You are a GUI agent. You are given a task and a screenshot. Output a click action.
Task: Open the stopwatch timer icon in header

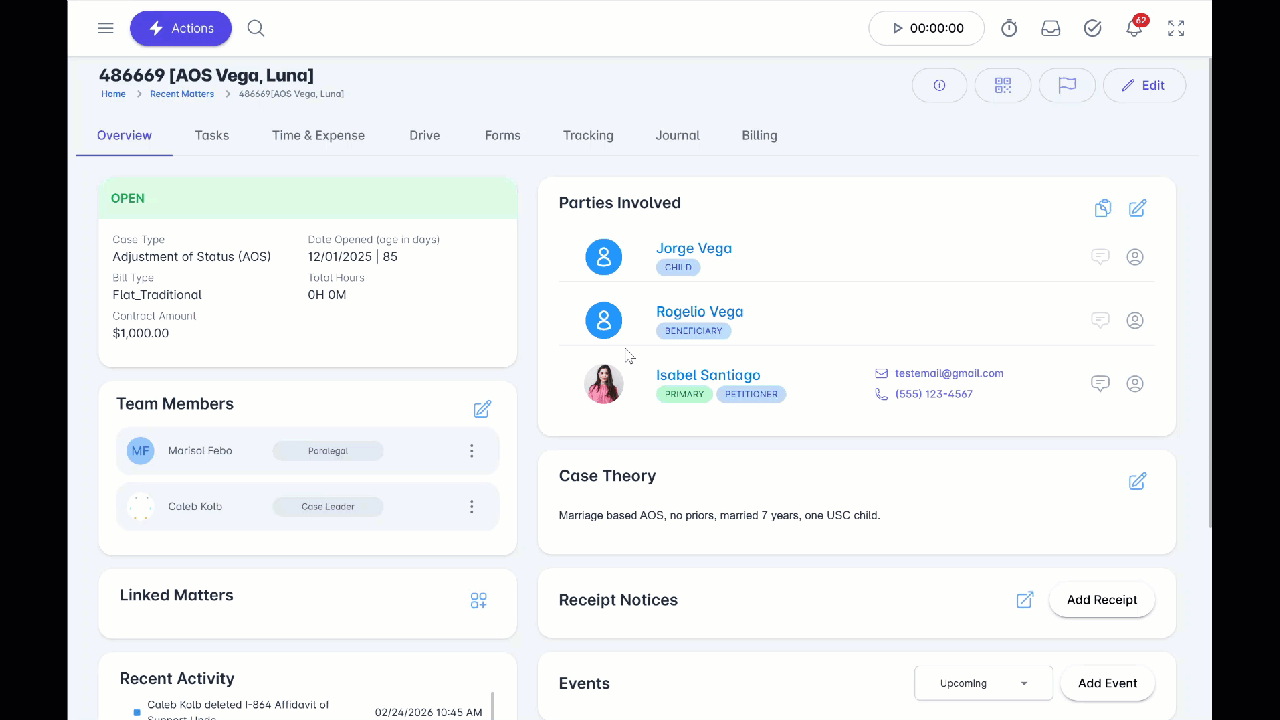pyautogui.click(x=1009, y=28)
